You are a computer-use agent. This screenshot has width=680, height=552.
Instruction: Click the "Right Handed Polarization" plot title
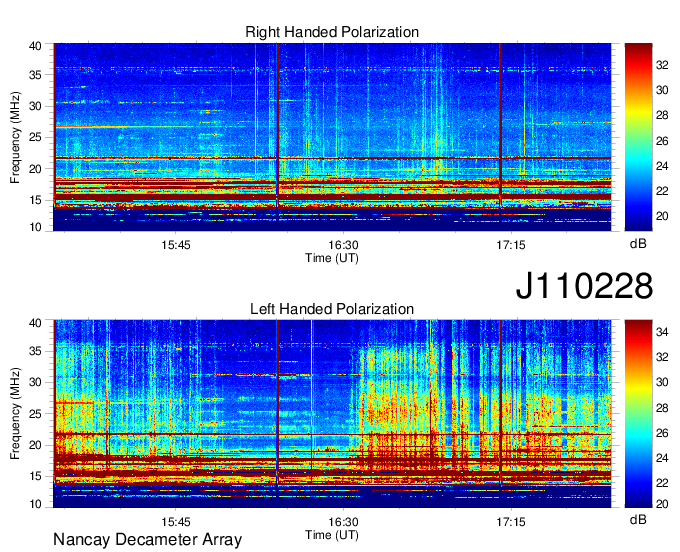coord(332,32)
